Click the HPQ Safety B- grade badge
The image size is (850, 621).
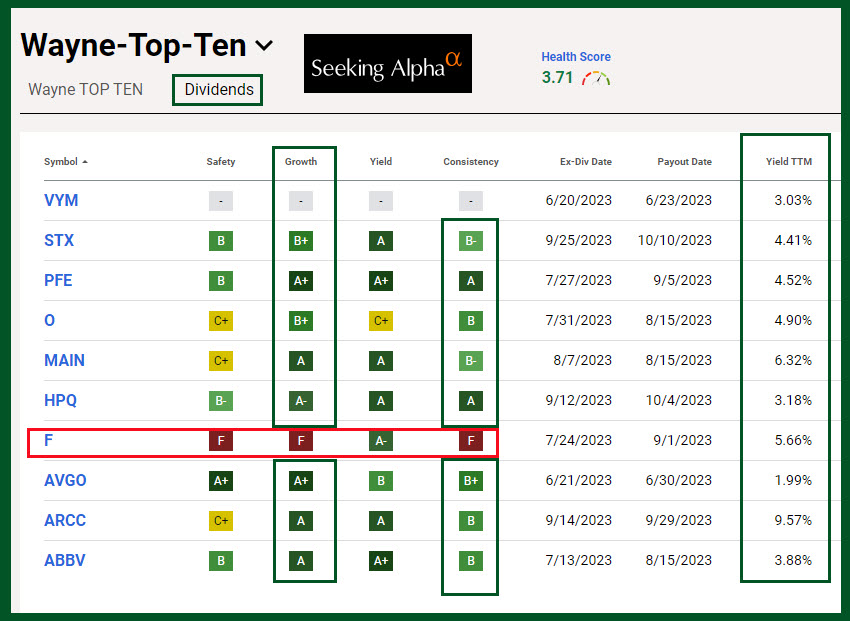point(221,400)
